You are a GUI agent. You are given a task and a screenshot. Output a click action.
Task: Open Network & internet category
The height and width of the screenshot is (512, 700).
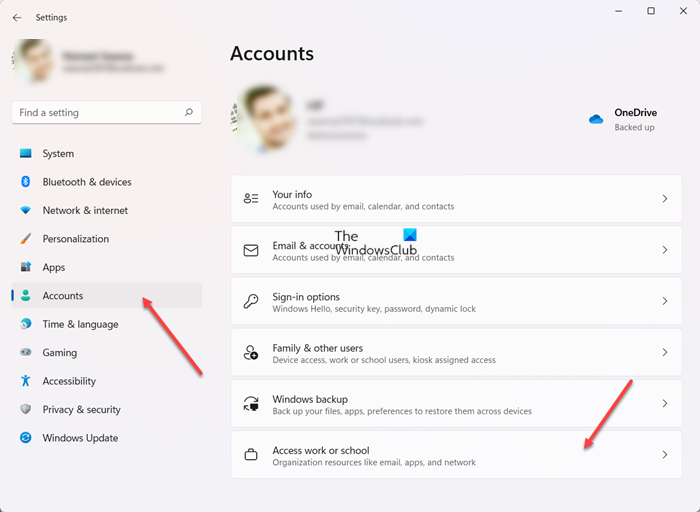click(x=107, y=210)
